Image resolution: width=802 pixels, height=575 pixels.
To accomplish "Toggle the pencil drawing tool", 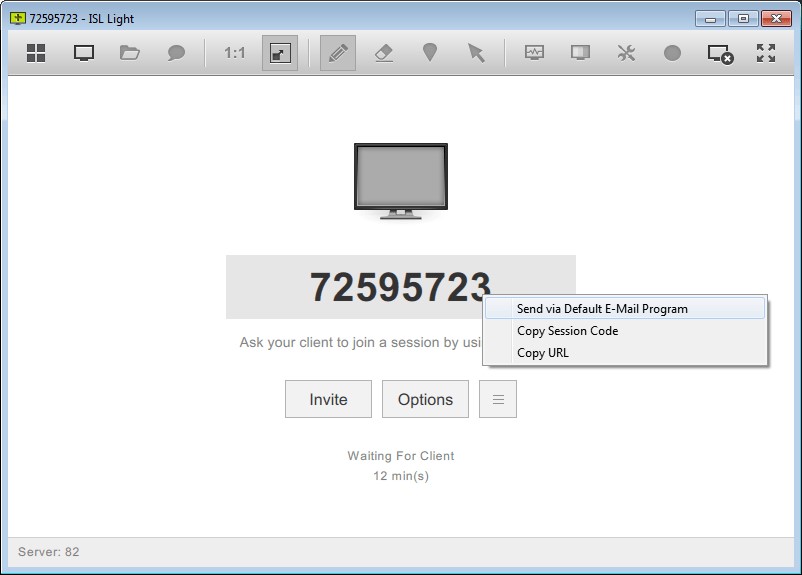I will (x=338, y=53).
